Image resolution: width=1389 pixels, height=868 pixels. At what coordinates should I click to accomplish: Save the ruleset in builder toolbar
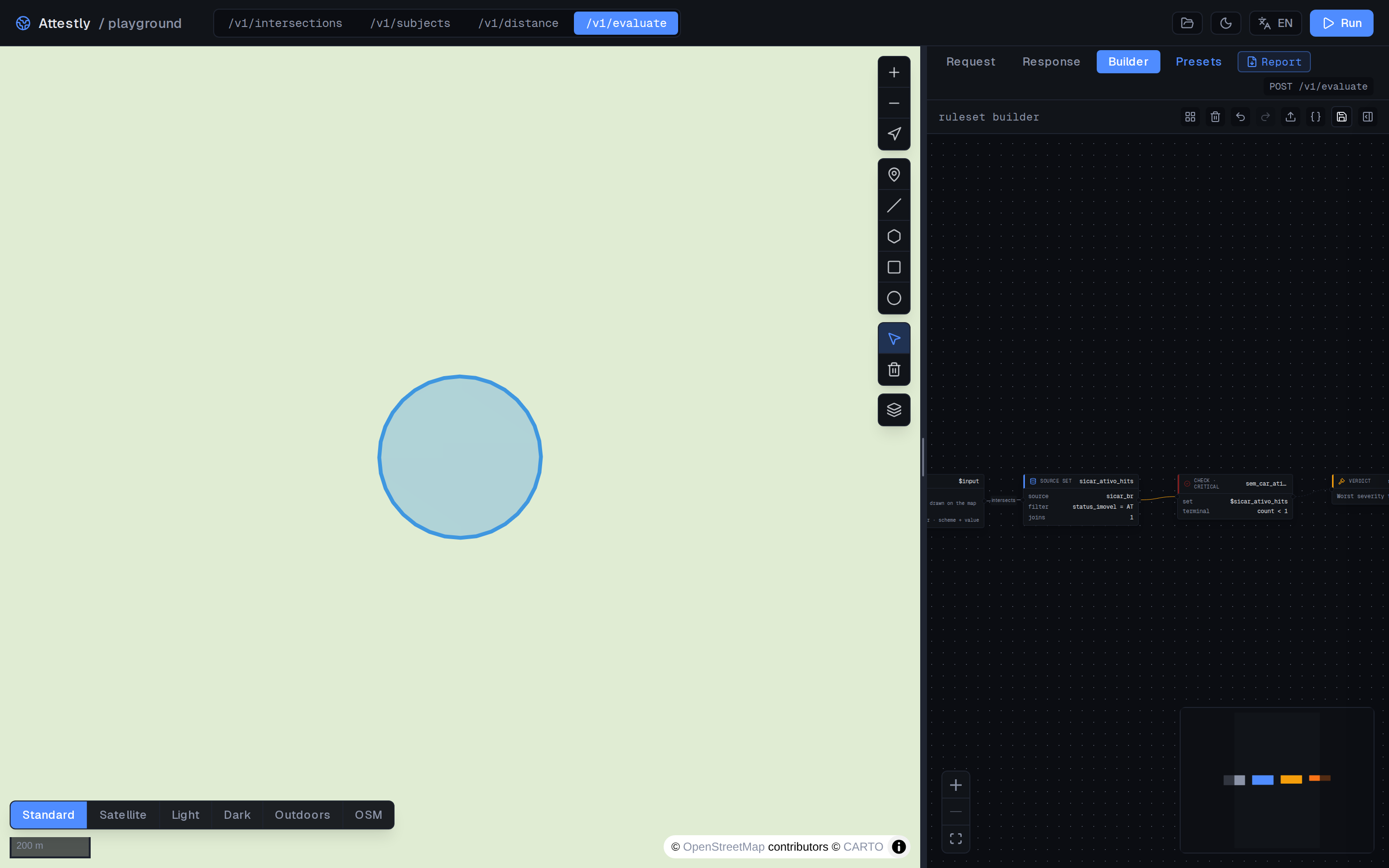click(1341, 117)
